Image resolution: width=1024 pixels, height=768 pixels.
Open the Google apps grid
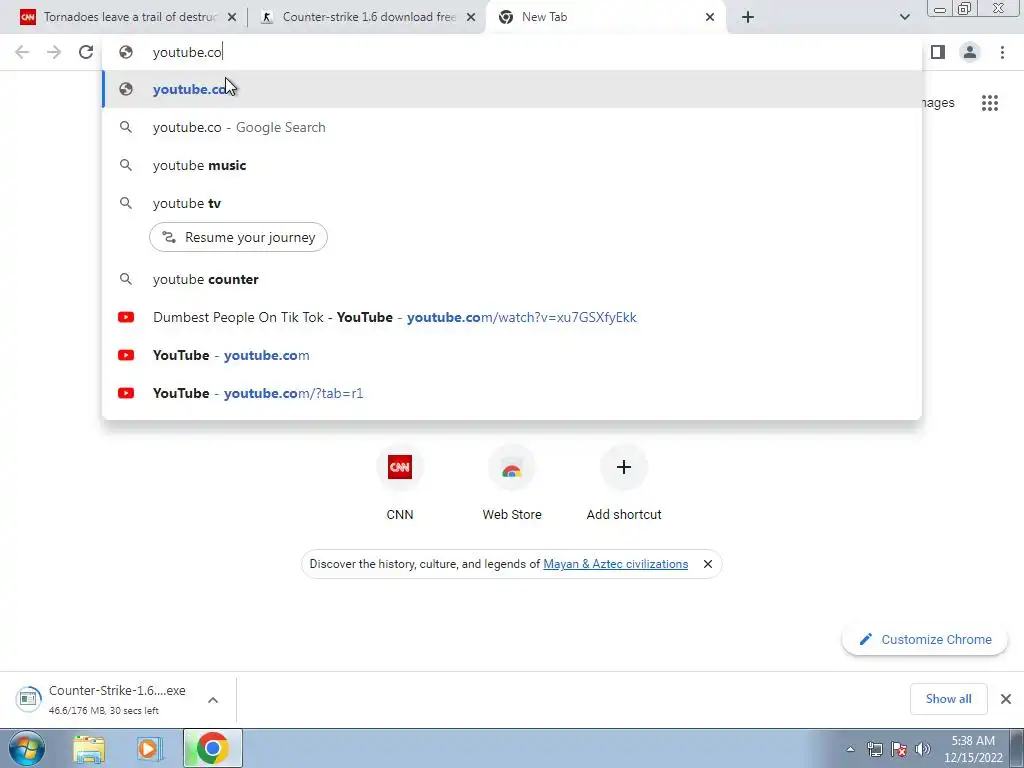[x=989, y=103]
